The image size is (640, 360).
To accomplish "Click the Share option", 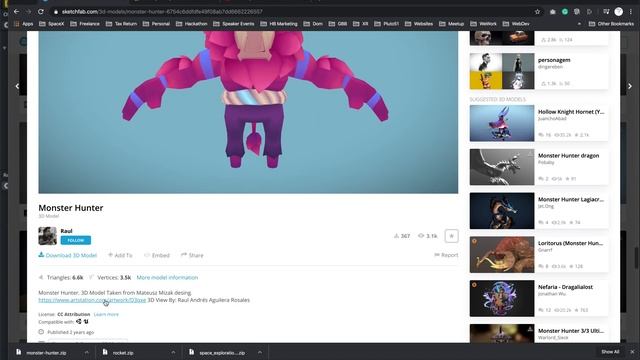I will (192, 255).
